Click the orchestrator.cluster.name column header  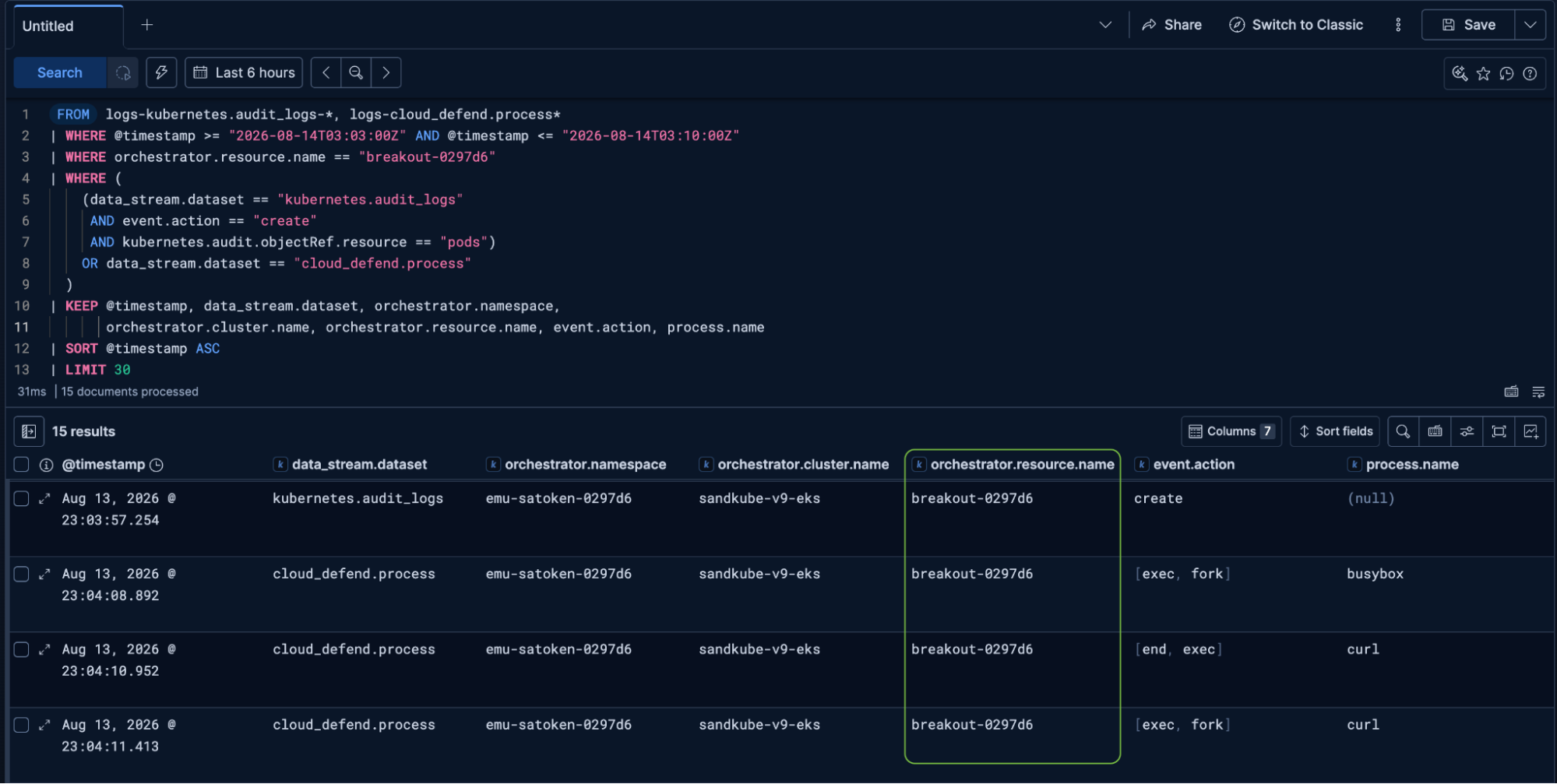(803, 465)
